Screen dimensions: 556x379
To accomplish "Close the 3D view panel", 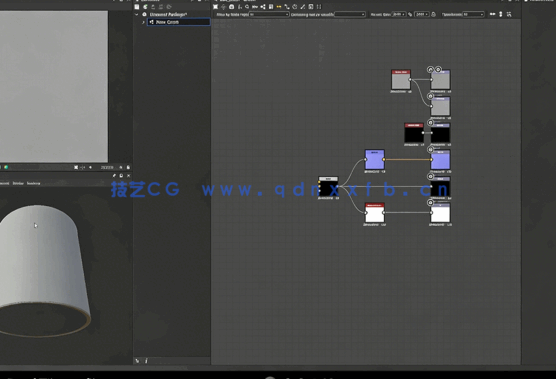I will (x=128, y=175).
